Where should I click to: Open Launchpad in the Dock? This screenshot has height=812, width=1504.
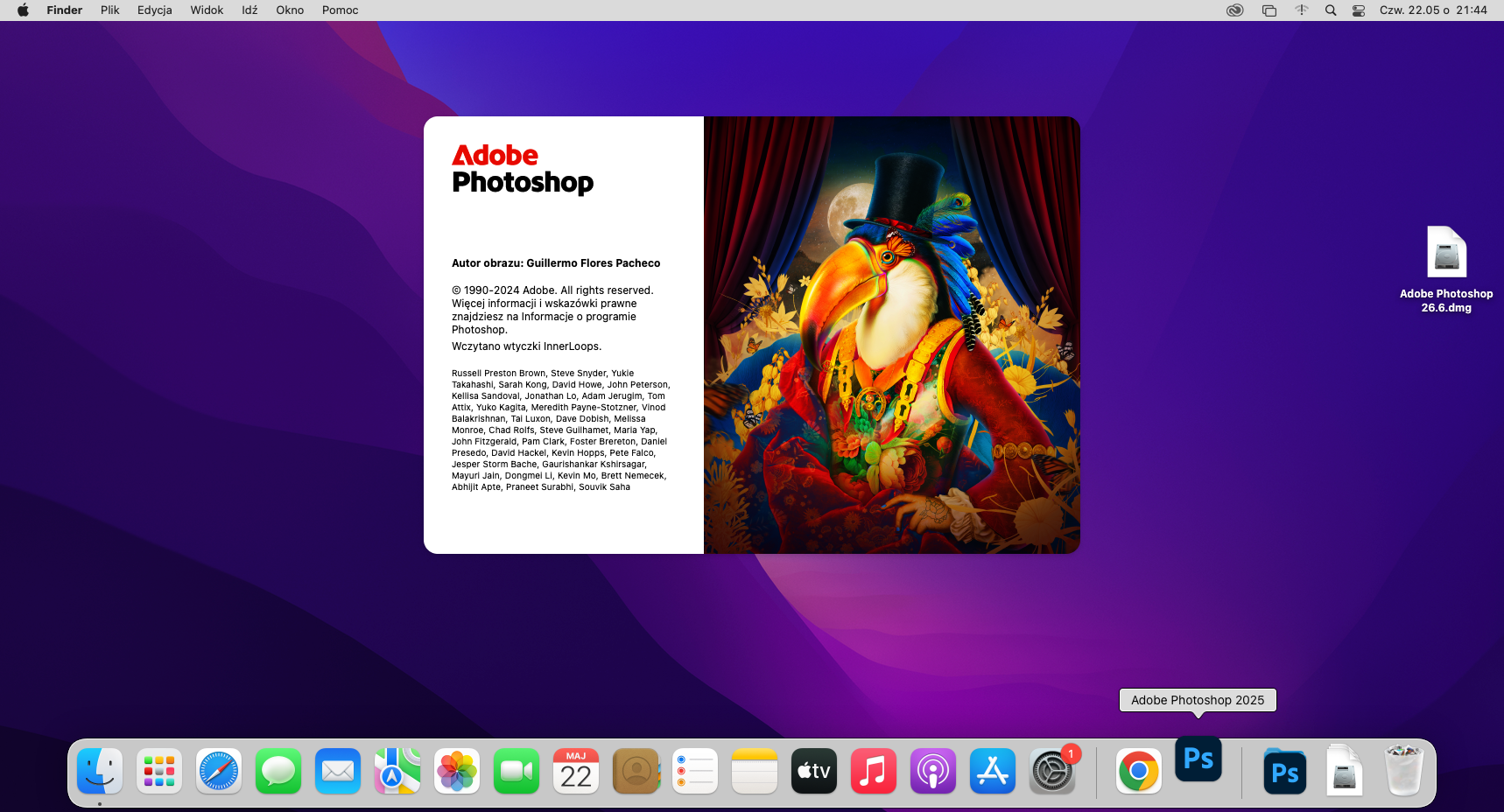(x=159, y=771)
